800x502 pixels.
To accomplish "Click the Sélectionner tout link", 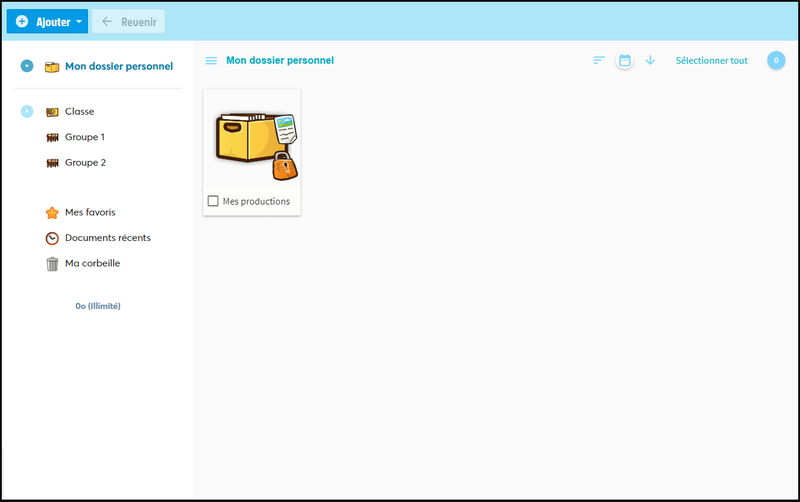I will click(711, 61).
